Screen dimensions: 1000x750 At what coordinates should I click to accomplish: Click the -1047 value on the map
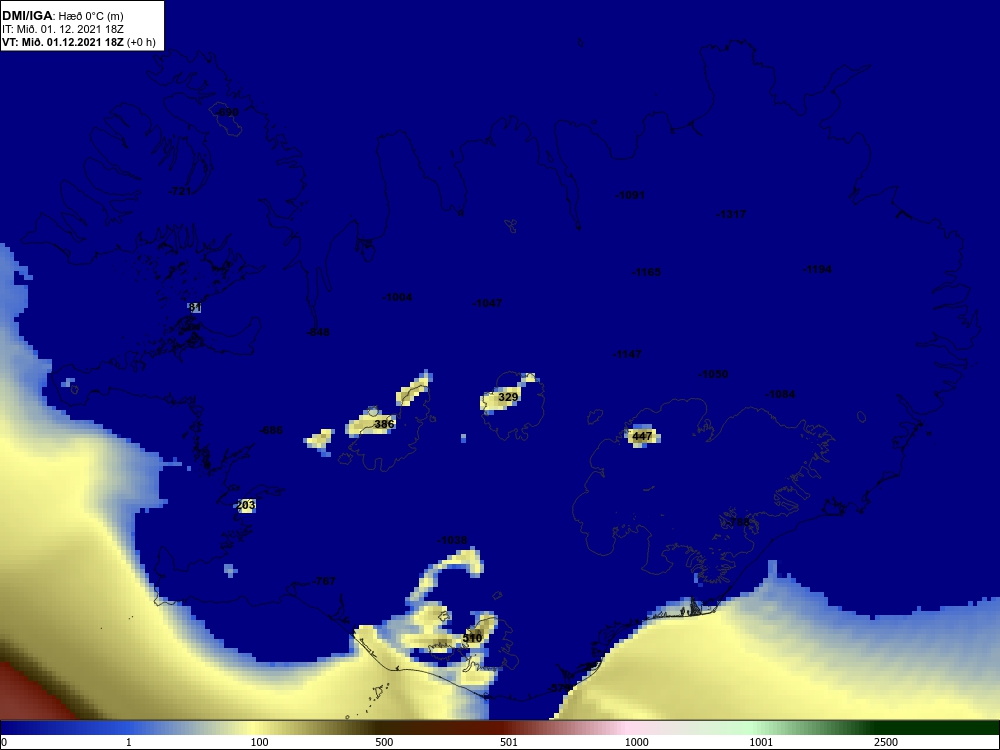[x=487, y=303]
